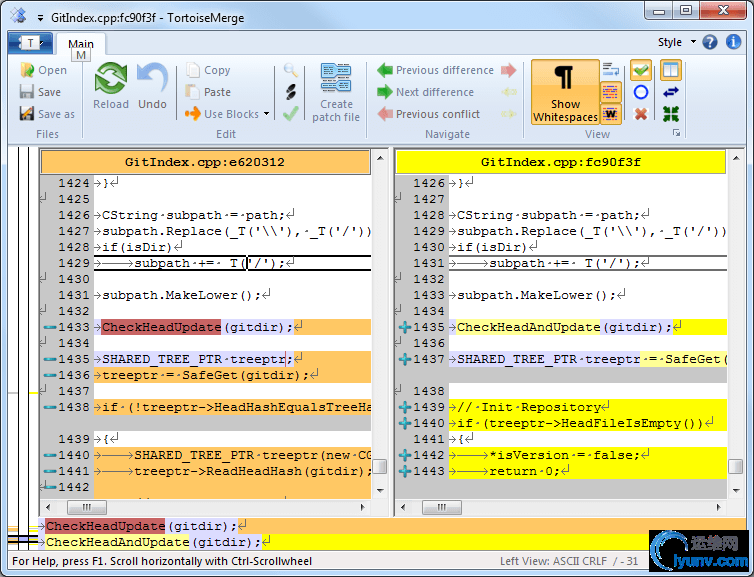Viewport: 754px width, 577px height.
Task: Click the Save as button
Action: tap(47, 114)
